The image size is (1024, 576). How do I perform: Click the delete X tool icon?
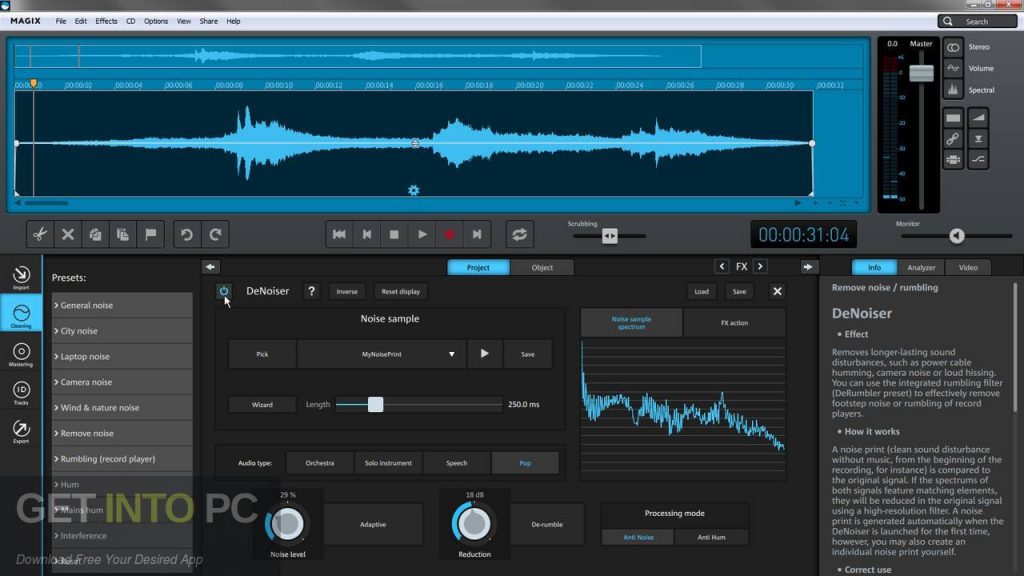(x=68, y=234)
